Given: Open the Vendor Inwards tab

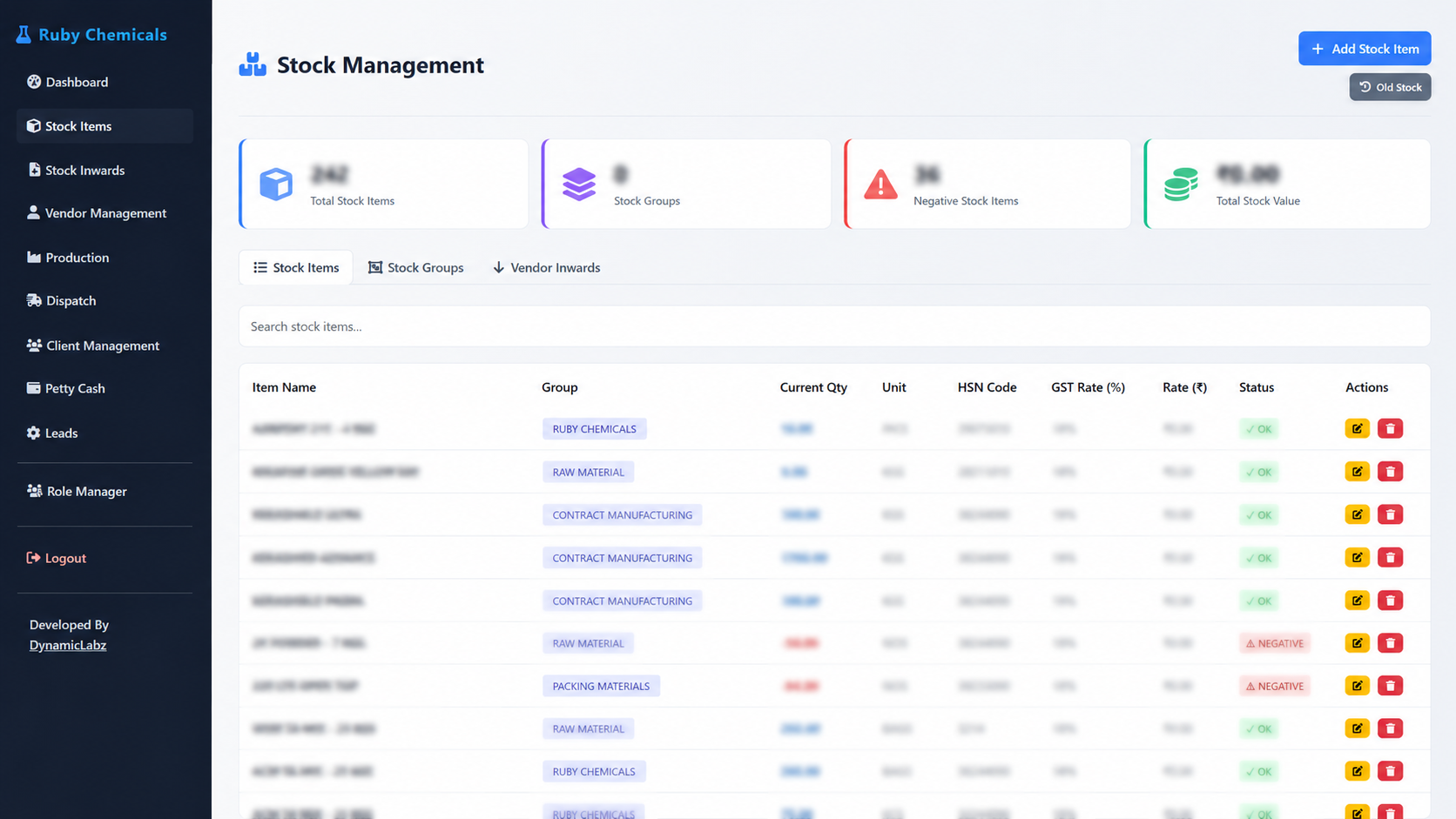Looking at the screenshot, I should tap(547, 267).
